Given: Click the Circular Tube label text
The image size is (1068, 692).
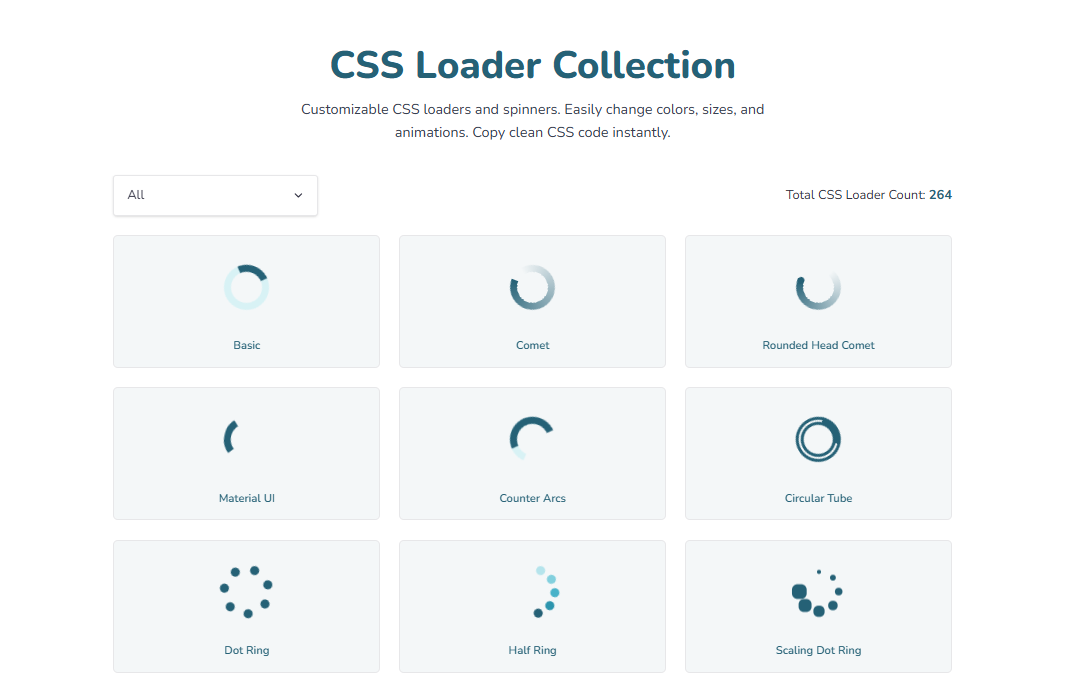Looking at the screenshot, I should (x=818, y=497).
